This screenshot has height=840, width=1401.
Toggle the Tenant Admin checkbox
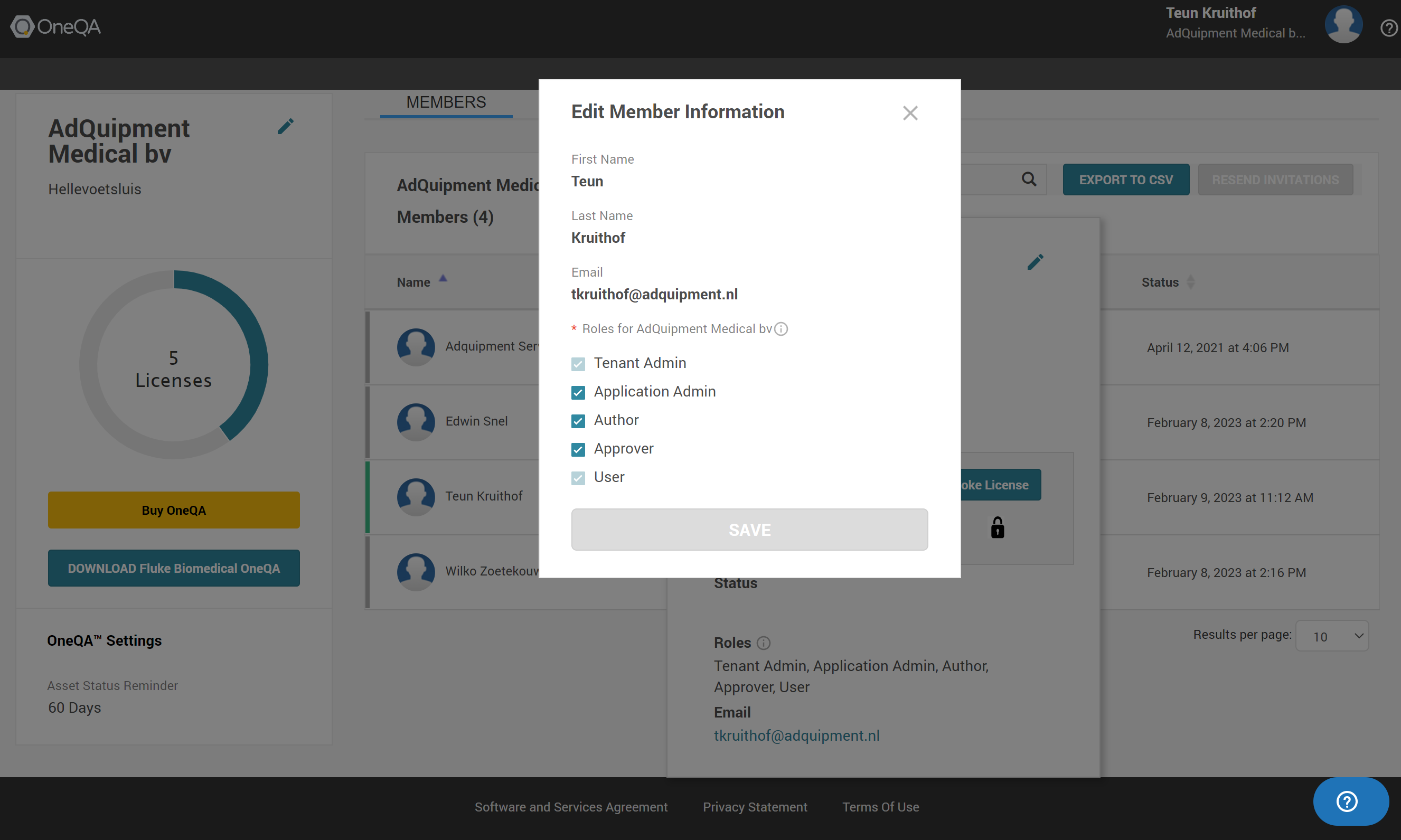pos(578,364)
